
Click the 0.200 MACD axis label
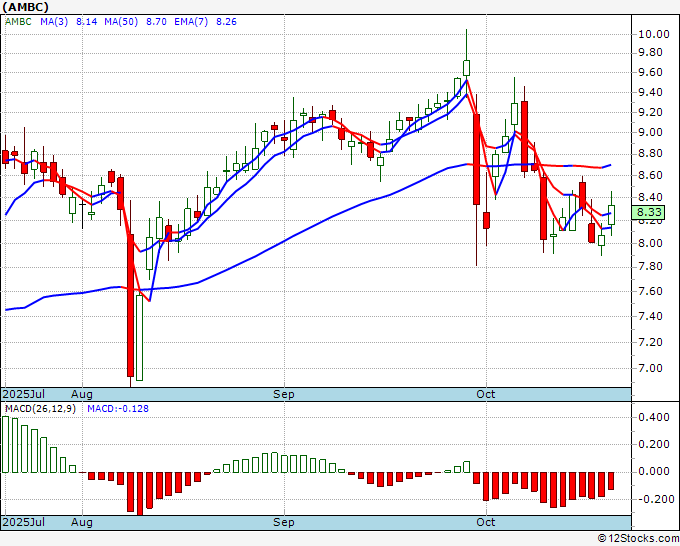coord(654,445)
